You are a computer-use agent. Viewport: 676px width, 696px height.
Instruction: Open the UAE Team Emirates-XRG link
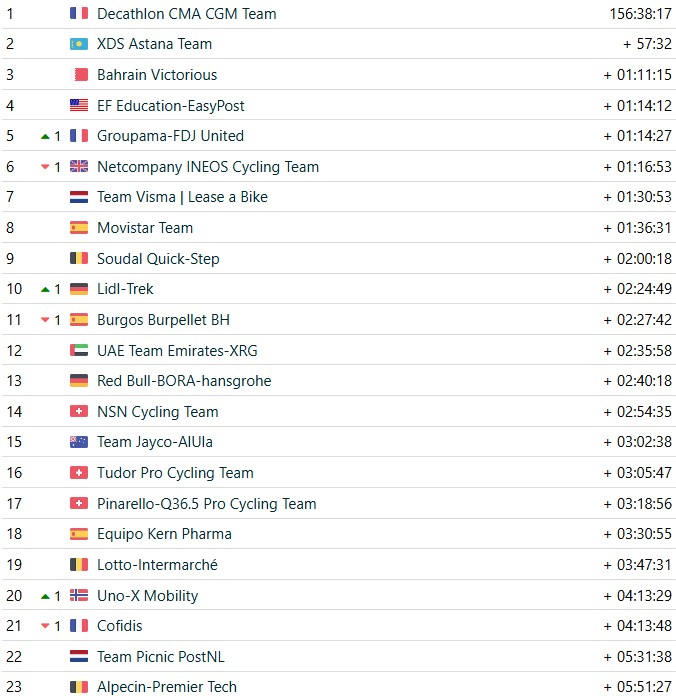coord(177,351)
